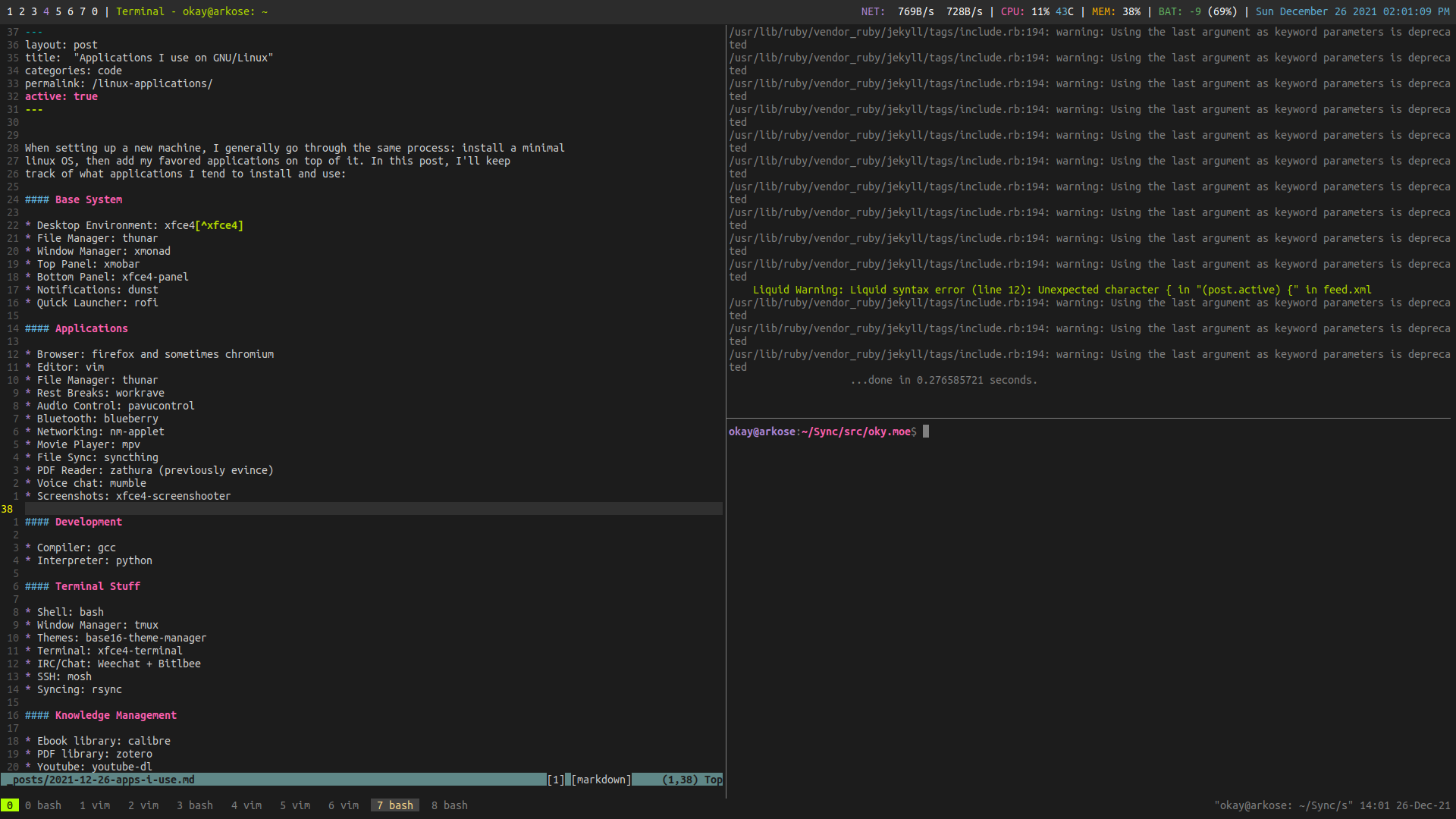Click the [markdown] filetype indicator
Screen dimensions: 1456x819
tap(601, 780)
